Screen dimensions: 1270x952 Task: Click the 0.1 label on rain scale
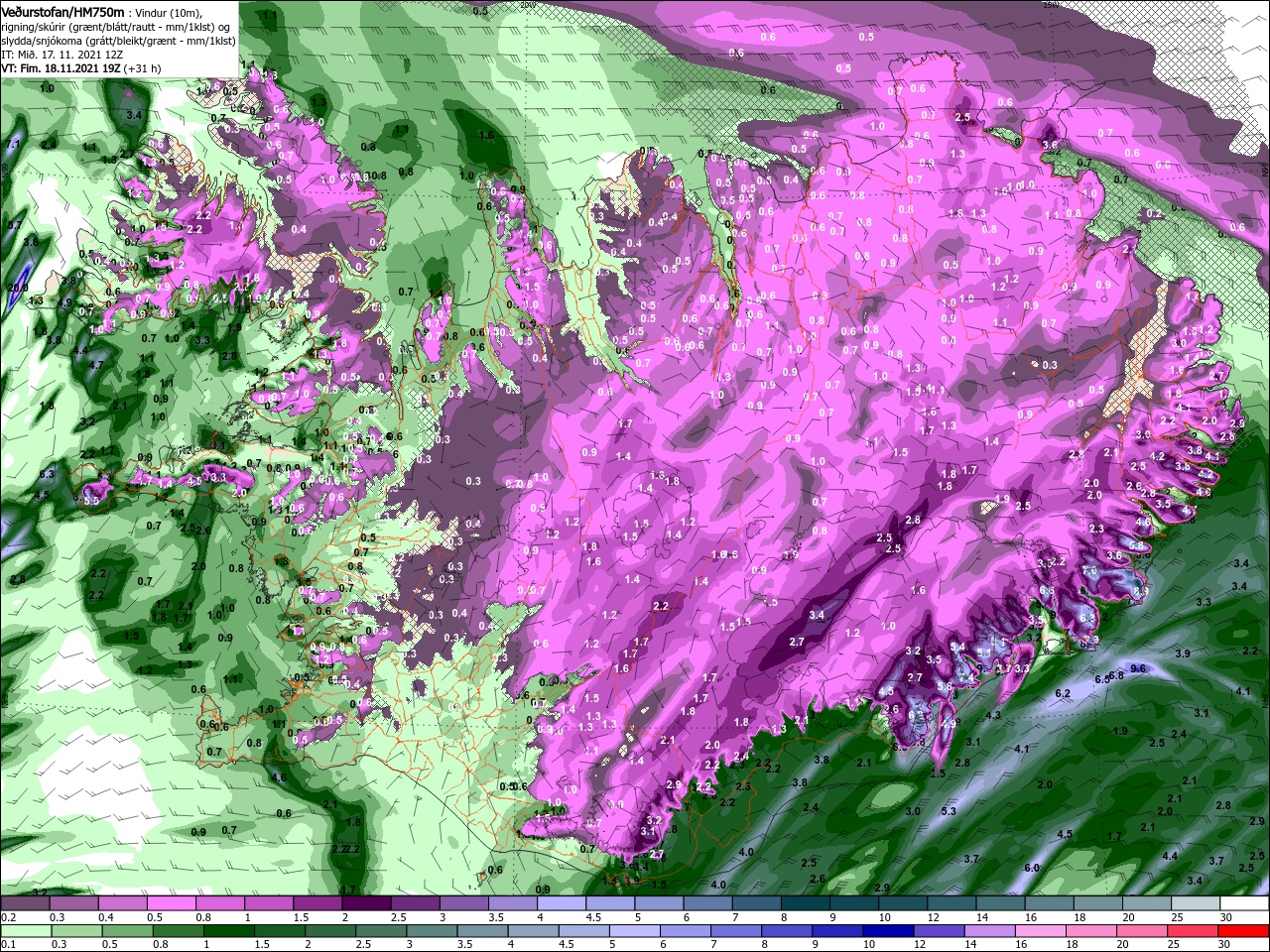pyautogui.click(x=9, y=944)
